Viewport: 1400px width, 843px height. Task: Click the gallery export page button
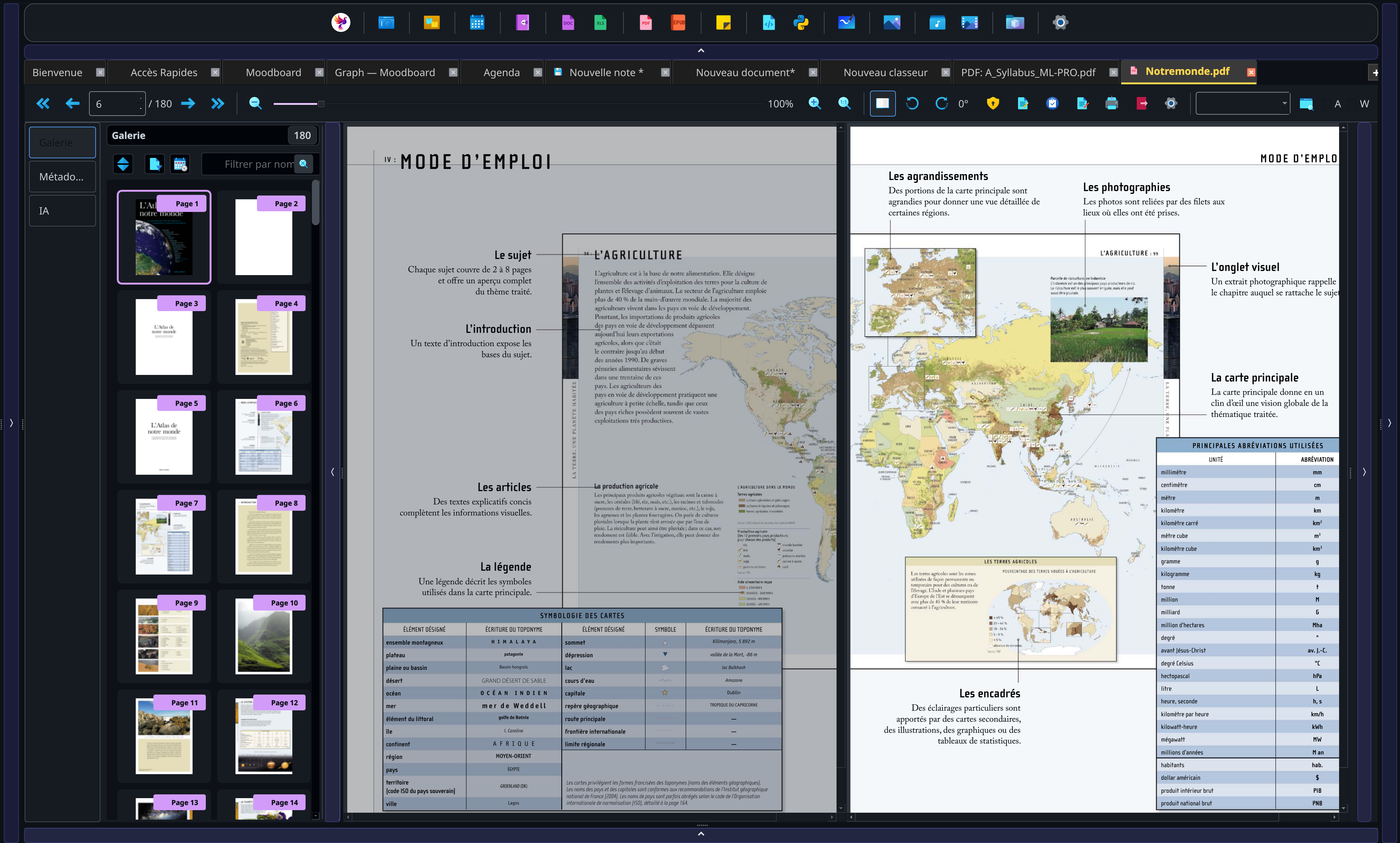(154, 164)
